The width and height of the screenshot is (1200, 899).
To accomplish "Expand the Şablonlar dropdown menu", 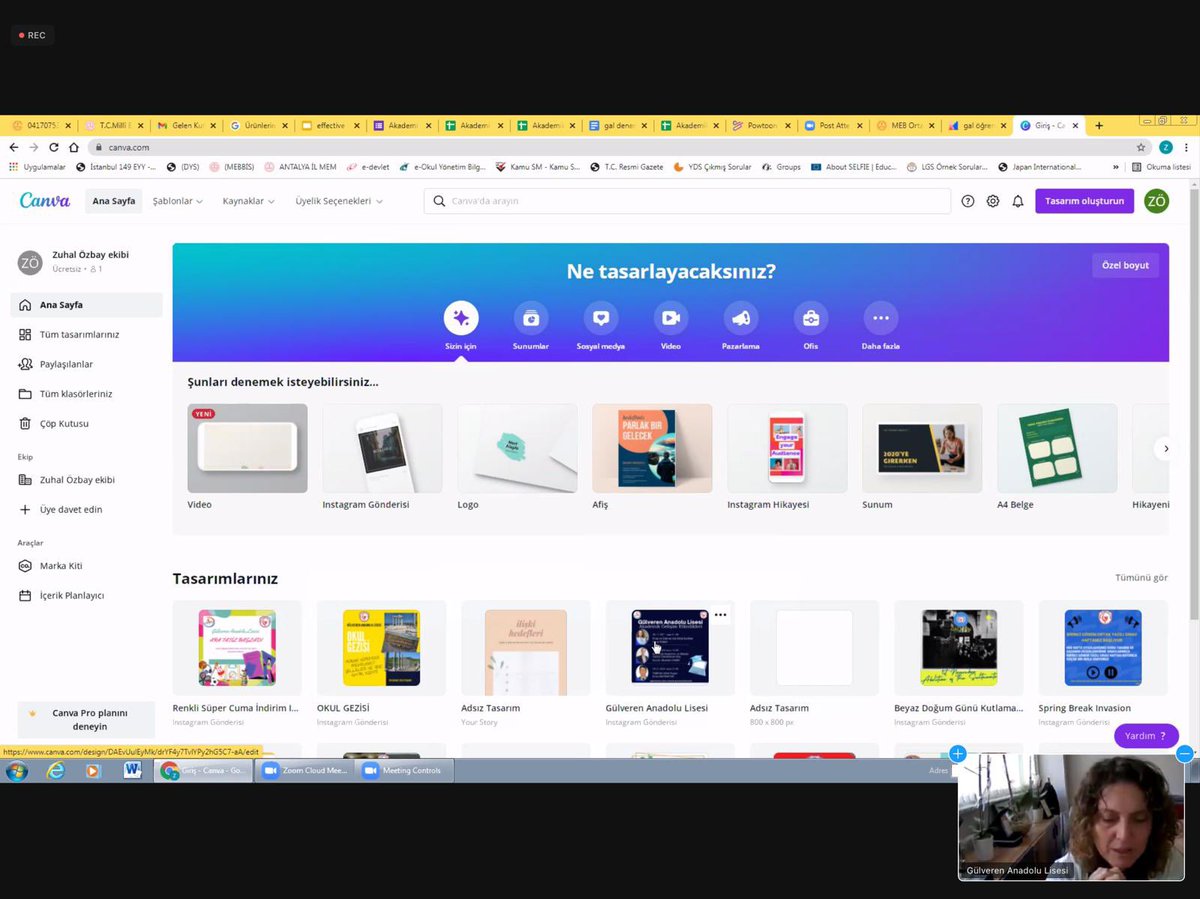I will (x=178, y=201).
